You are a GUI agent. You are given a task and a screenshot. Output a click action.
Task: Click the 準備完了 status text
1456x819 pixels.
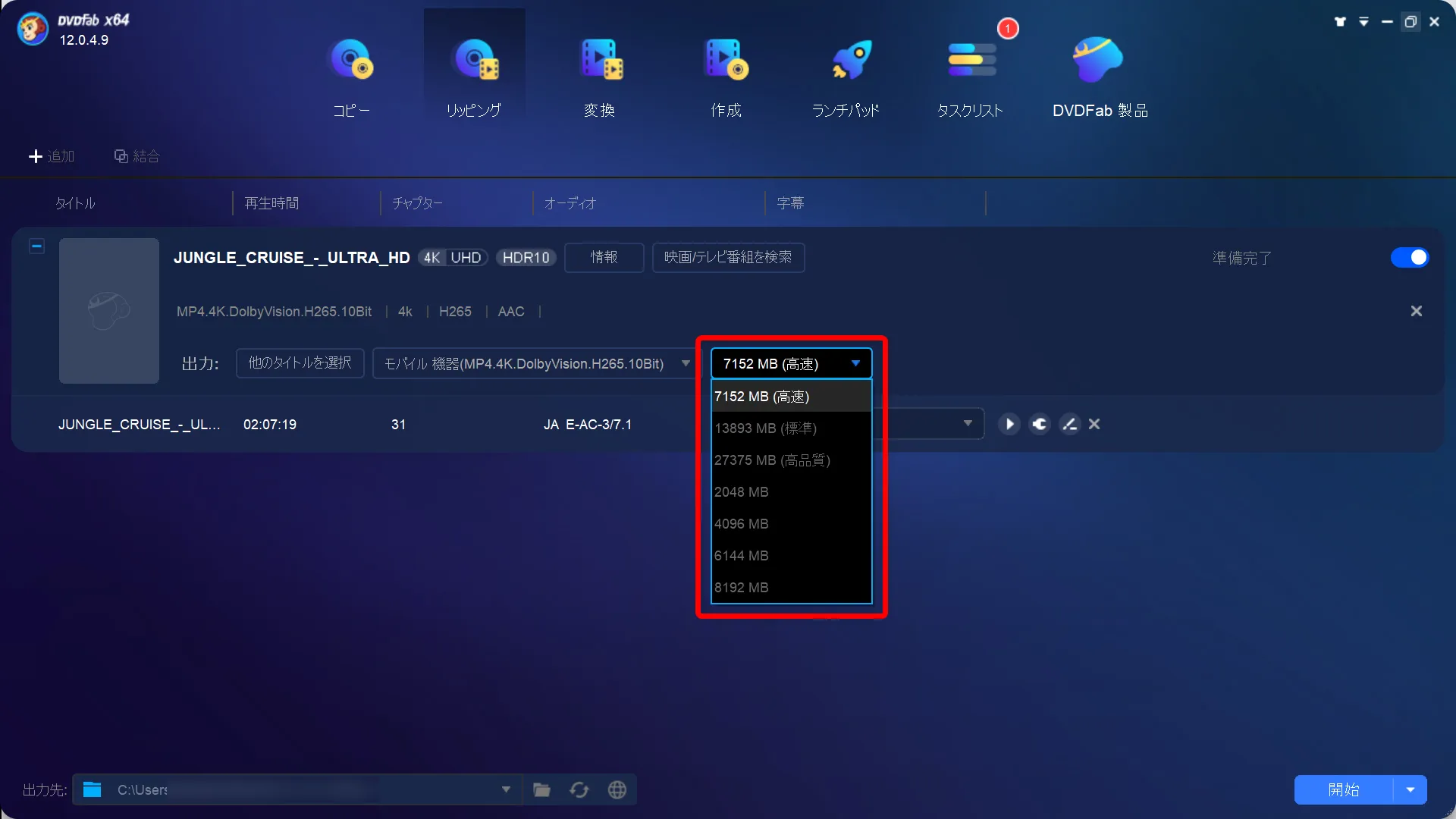tap(1242, 258)
